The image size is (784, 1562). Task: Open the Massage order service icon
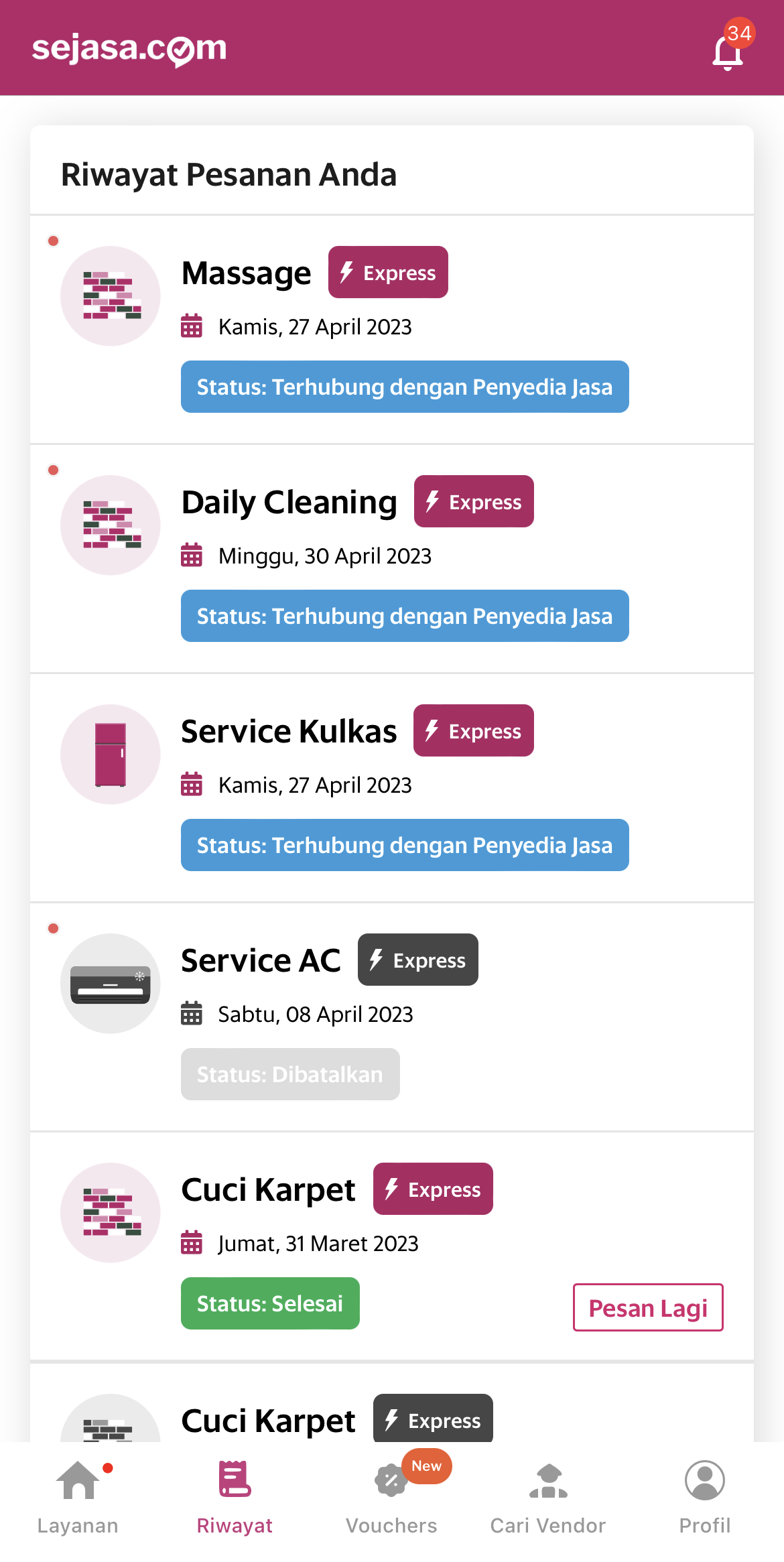coord(111,296)
